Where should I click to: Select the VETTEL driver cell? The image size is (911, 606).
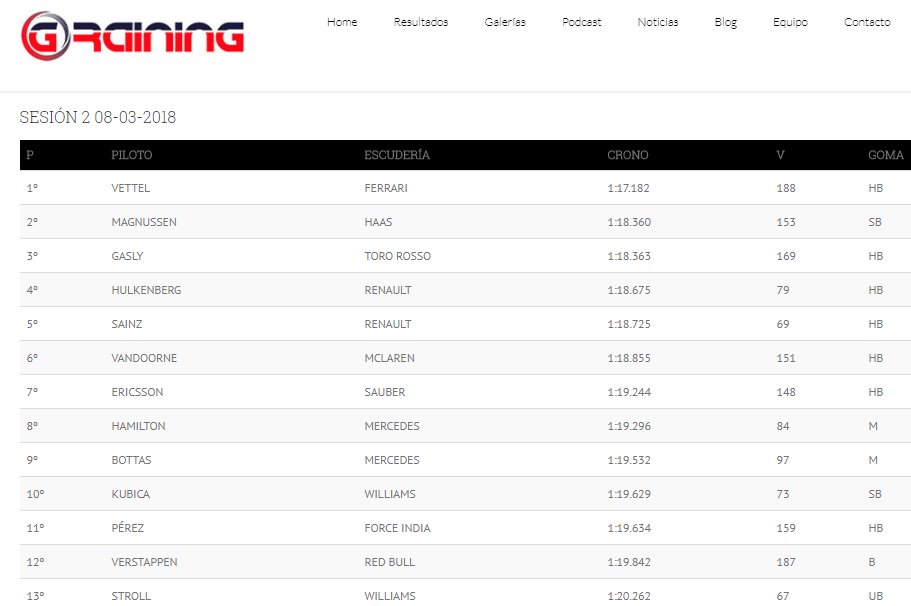131,188
